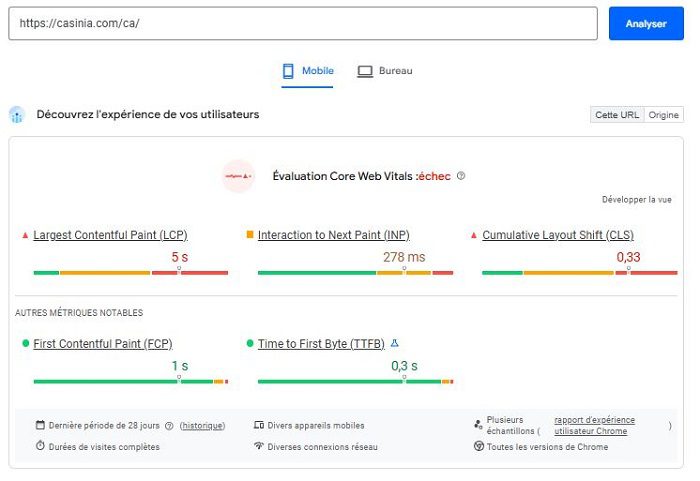Open Cumulative Layout Shift (CLS) link
This screenshot has height=481, width=700.
tap(558, 235)
